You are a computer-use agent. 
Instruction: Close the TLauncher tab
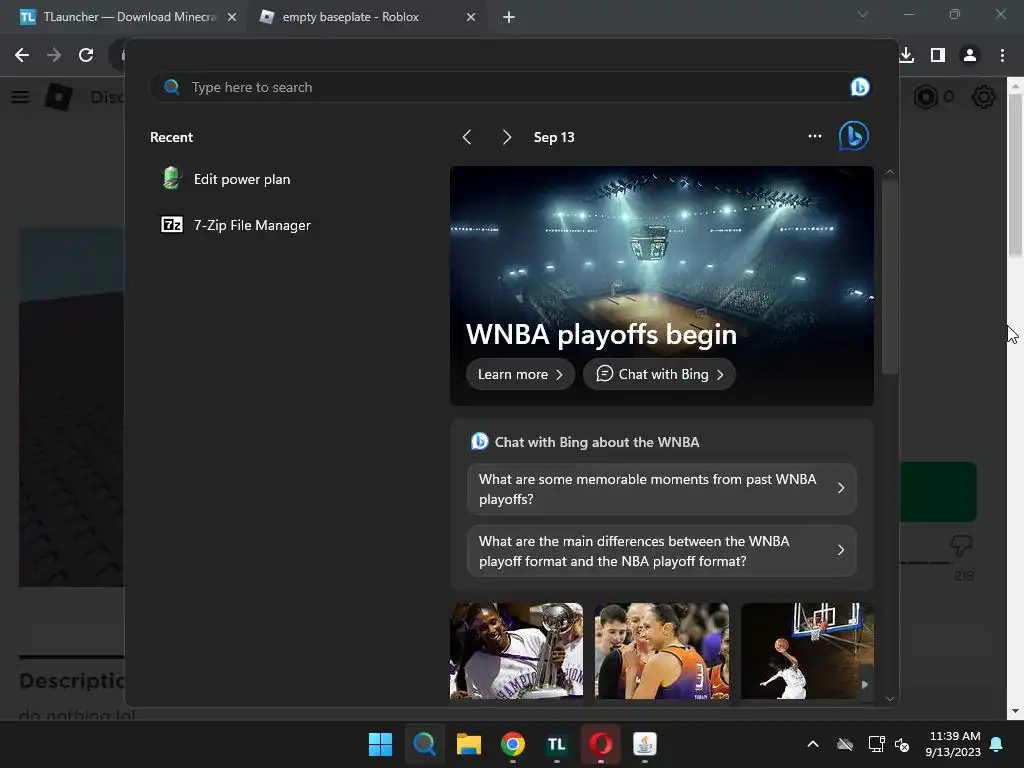[x=232, y=17]
